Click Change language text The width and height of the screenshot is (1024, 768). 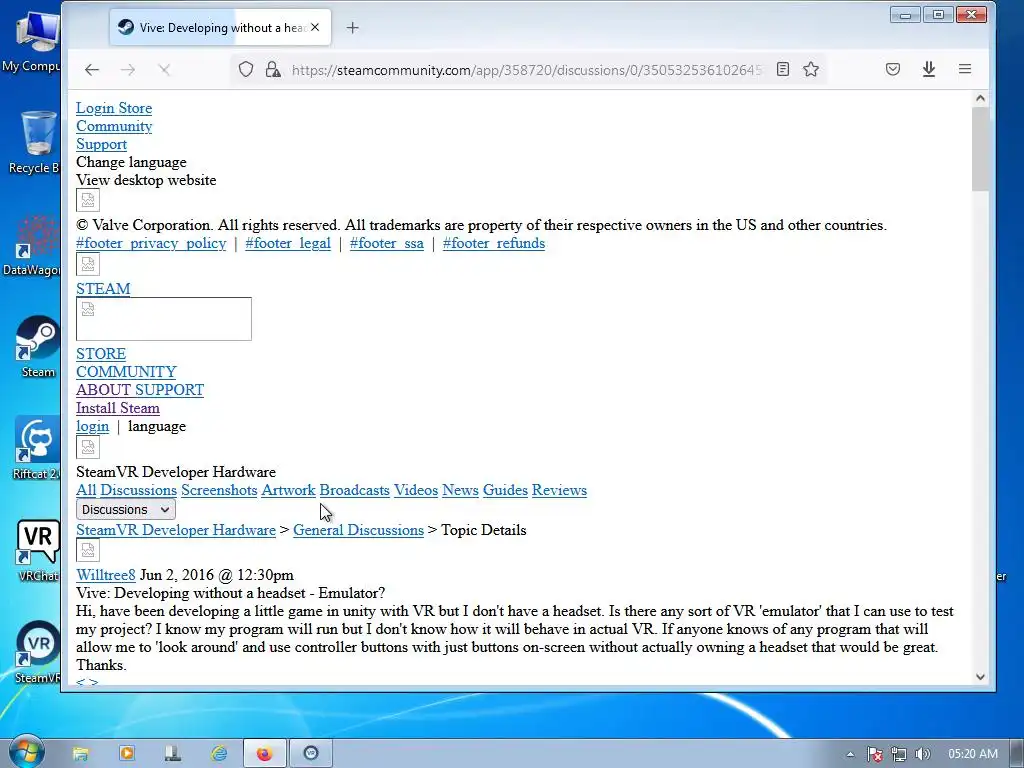131,162
